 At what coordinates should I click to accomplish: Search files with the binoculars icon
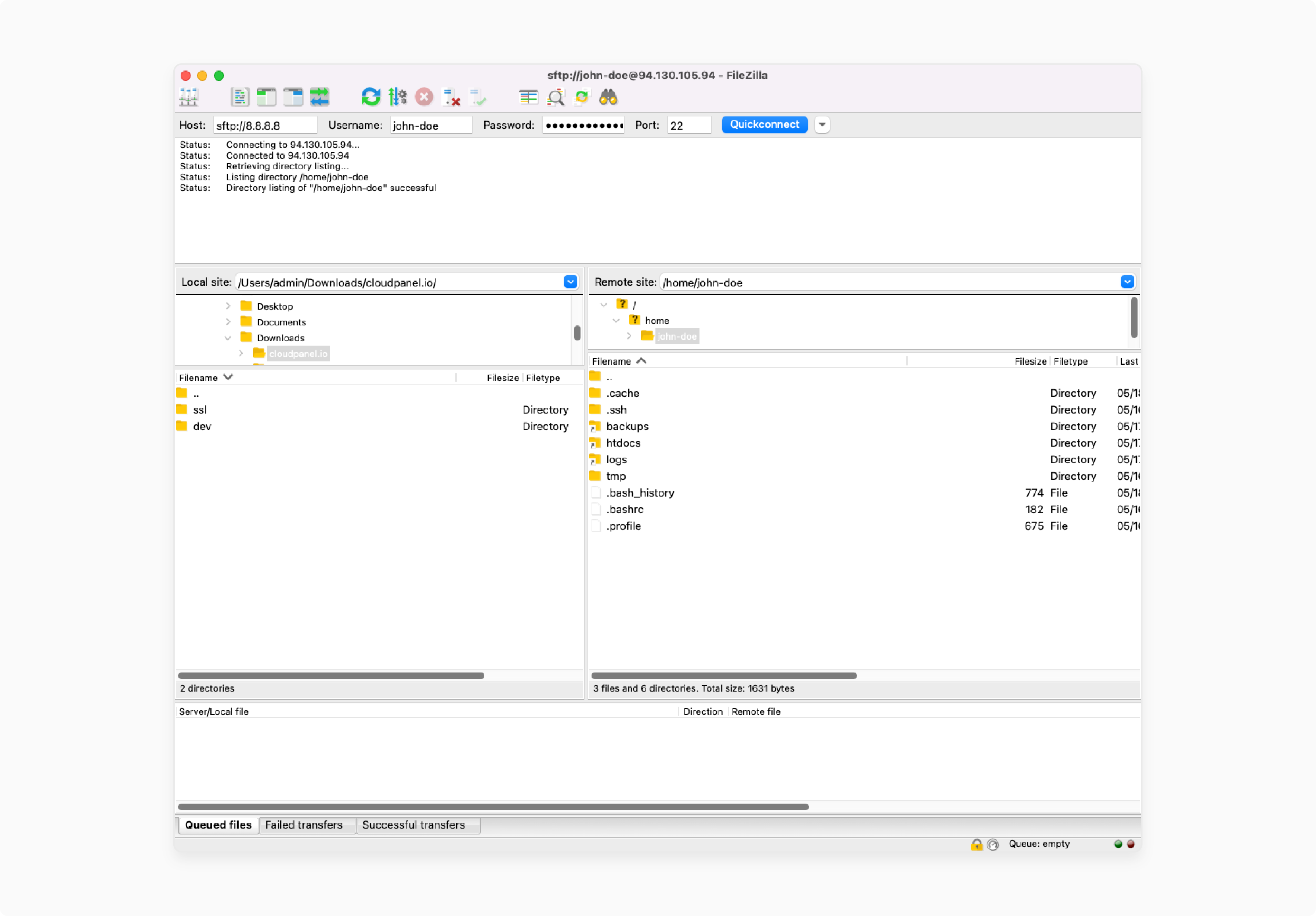pyautogui.click(x=609, y=97)
